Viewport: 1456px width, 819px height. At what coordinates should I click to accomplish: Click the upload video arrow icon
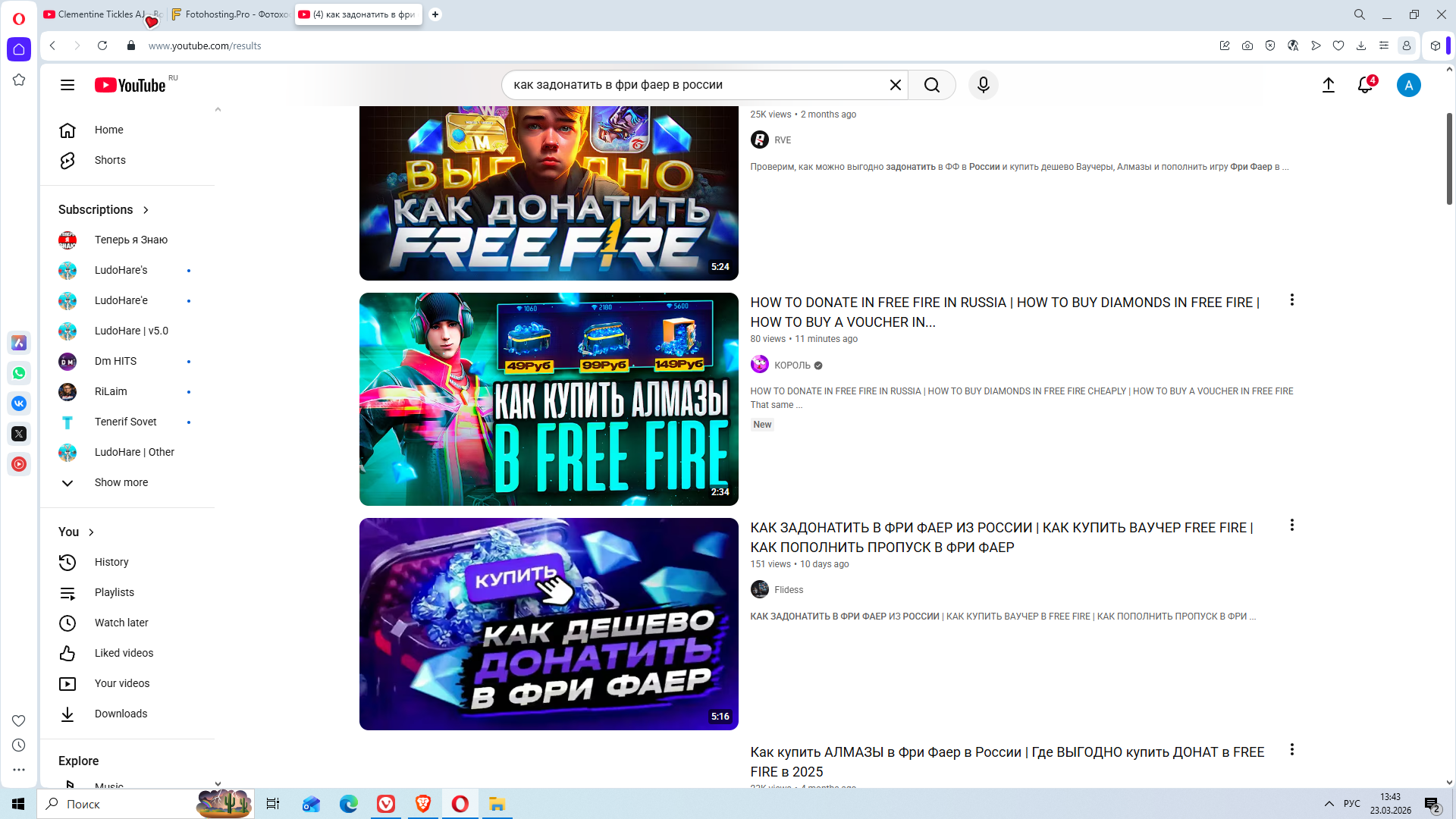(1328, 85)
